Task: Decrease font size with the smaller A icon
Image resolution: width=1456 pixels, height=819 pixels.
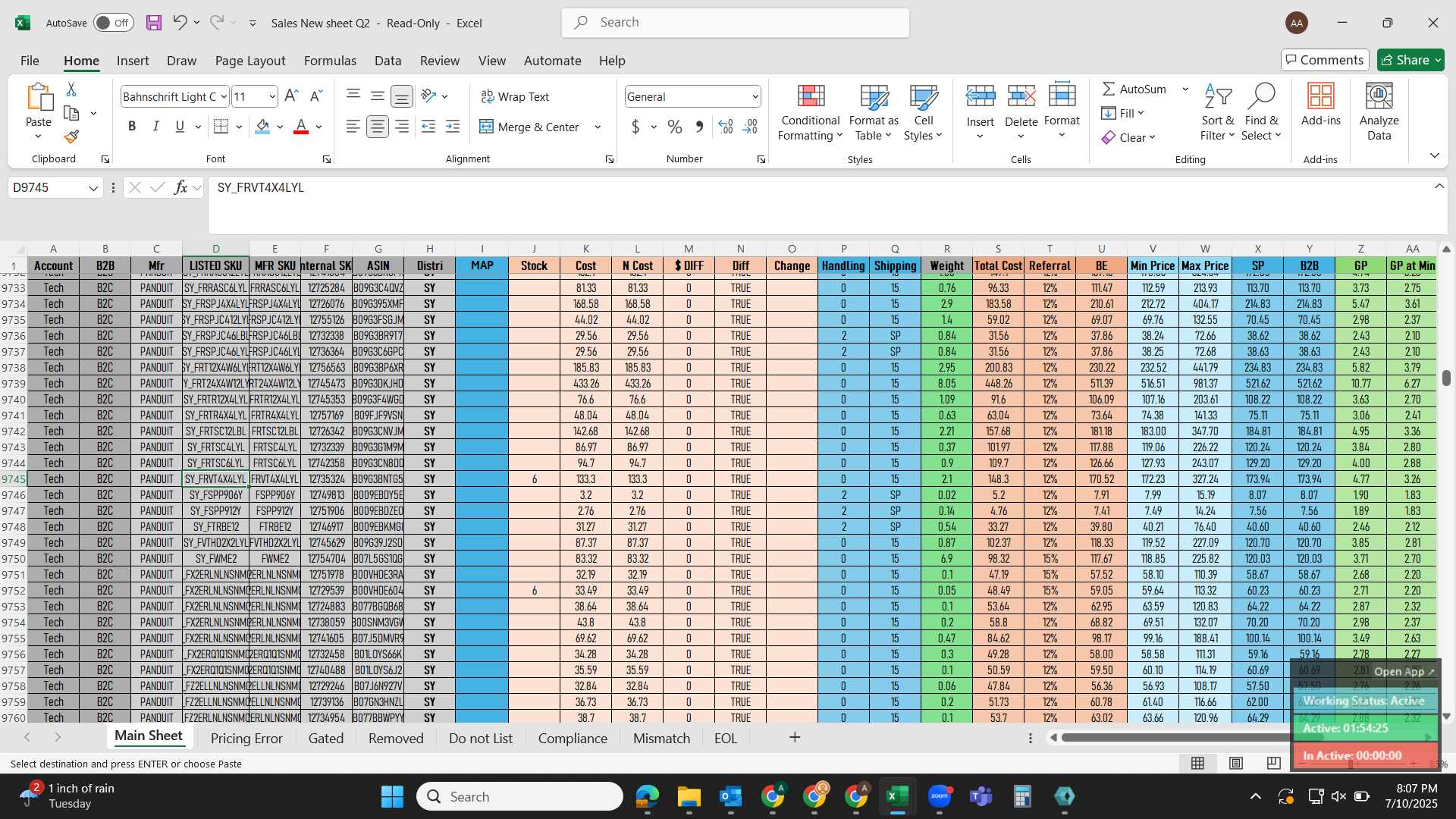Action: pyautogui.click(x=316, y=96)
